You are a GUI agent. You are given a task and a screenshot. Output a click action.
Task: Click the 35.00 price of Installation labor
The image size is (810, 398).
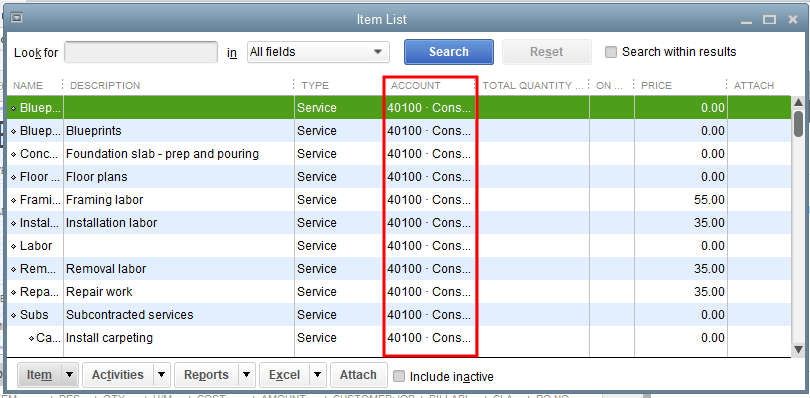[x=709, y=223]
